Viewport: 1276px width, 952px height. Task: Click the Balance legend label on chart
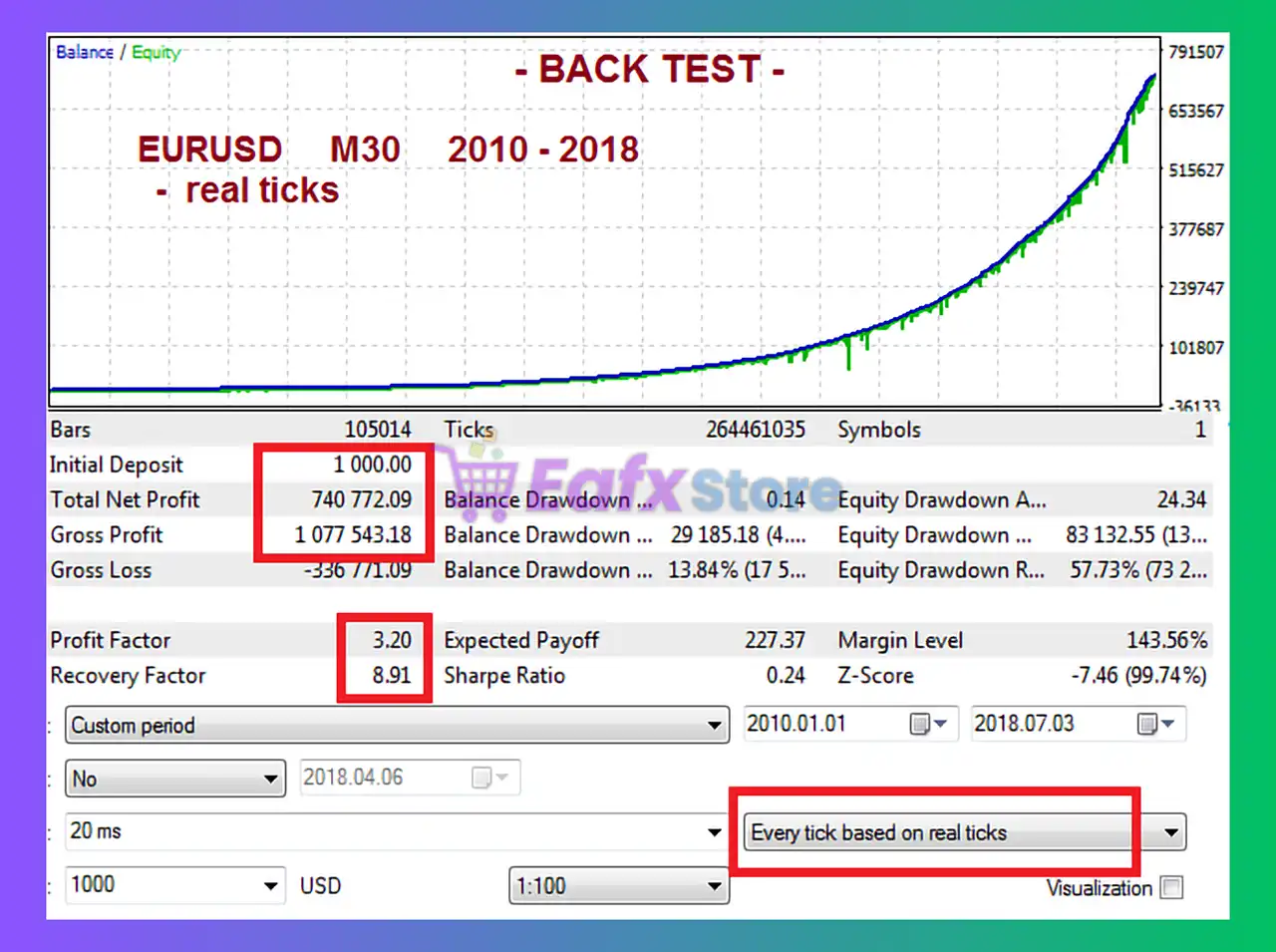85,52
